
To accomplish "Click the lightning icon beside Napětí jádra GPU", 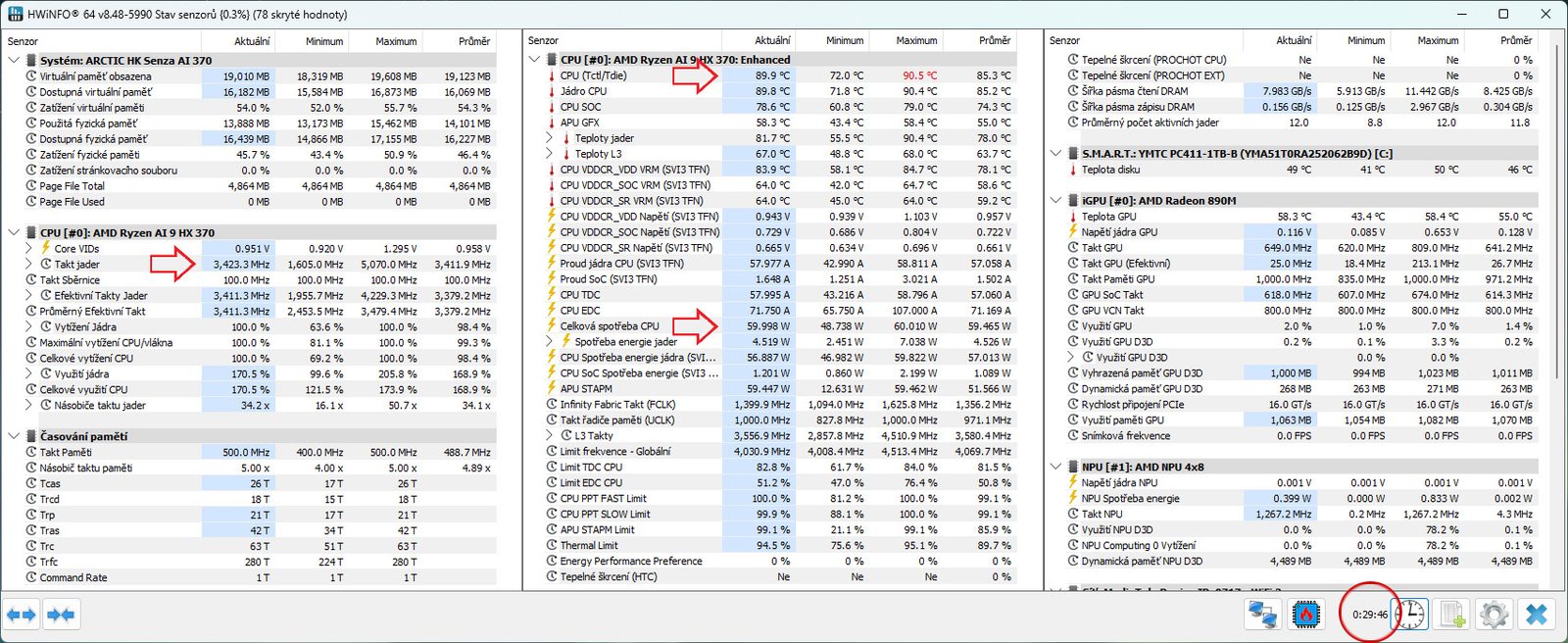I will click(1073, 232).
